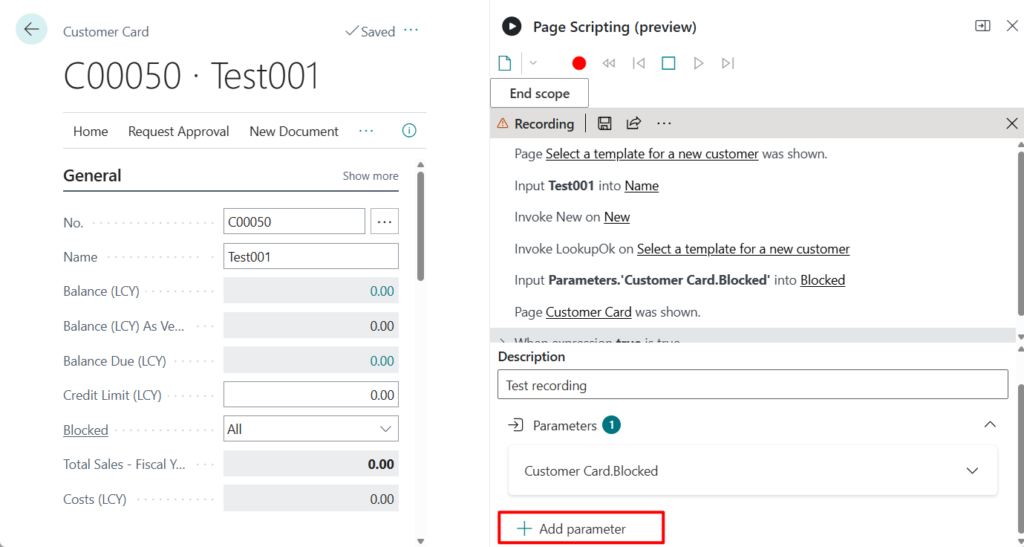Click Show more in General section
The height and width of the screenshot is (547, 1024).
pos(370,176)
